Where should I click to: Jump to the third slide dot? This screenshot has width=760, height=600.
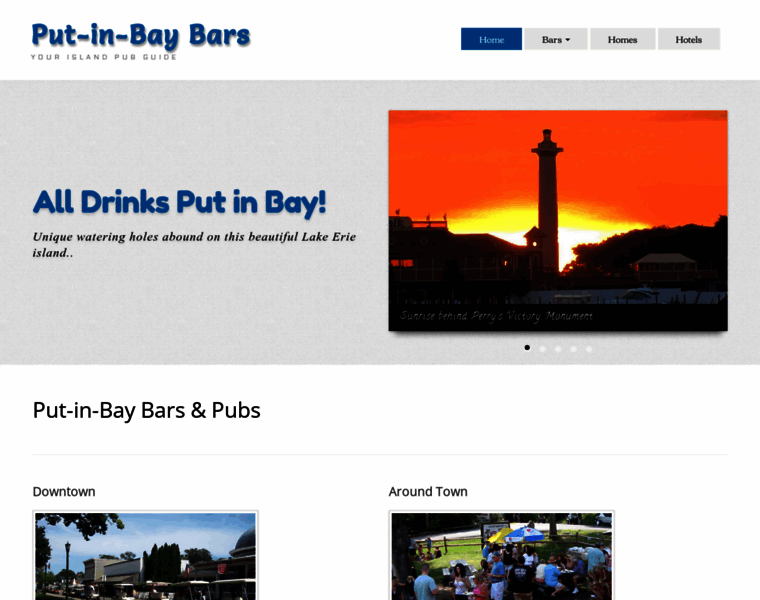pyautogui.click(x=558, y=348)
